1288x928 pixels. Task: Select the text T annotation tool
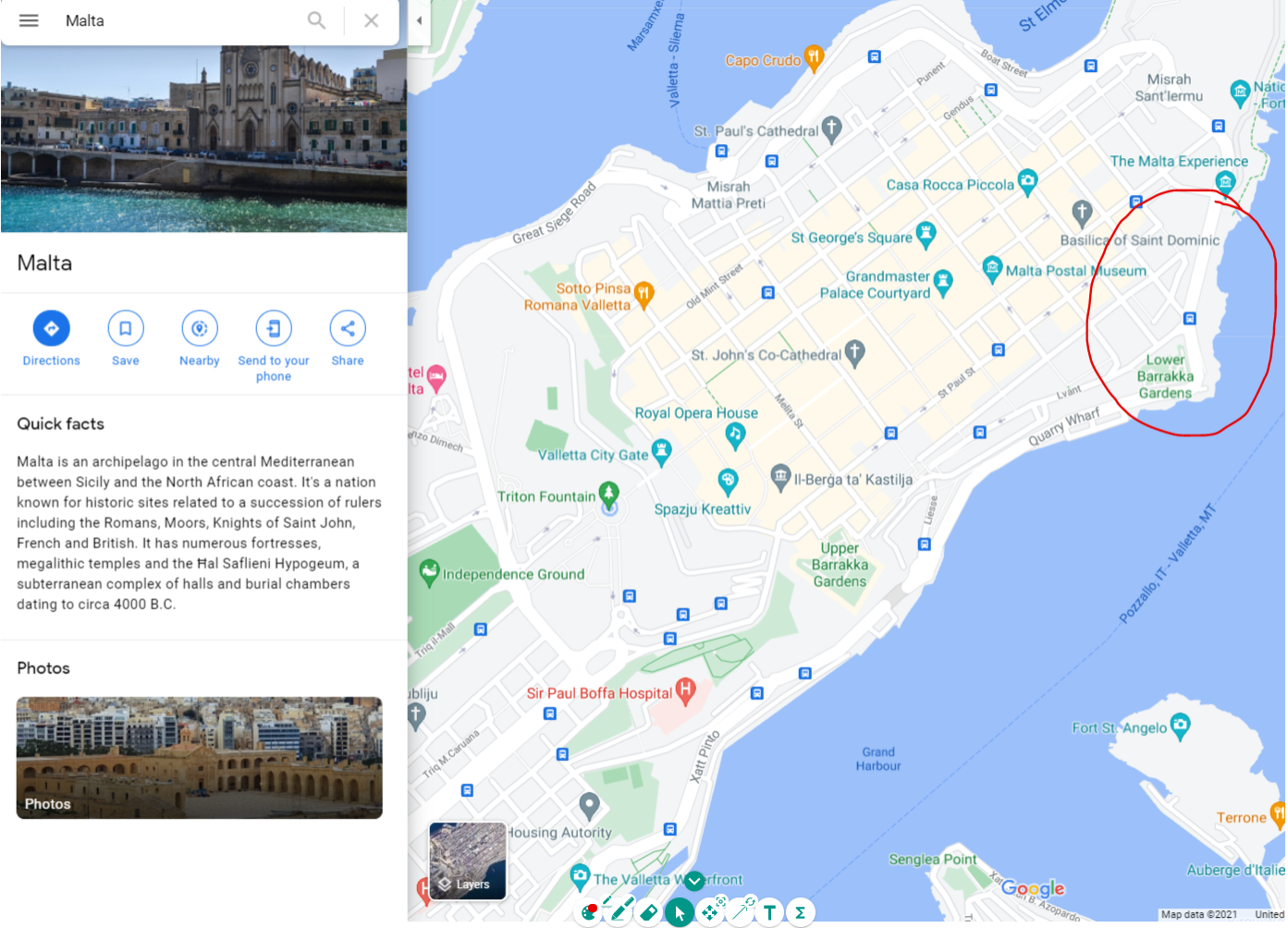point(769,913)
